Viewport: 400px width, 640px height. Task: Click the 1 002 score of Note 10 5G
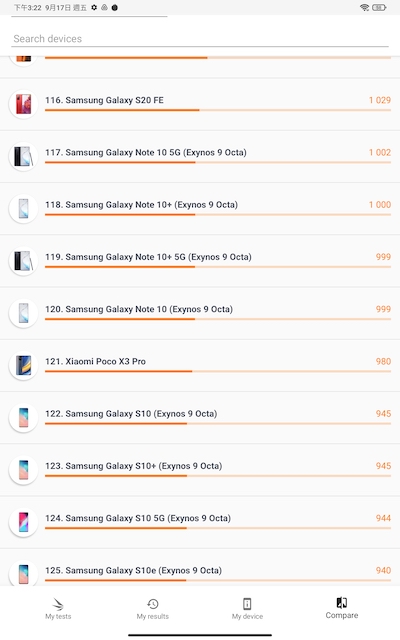(x=380, y=152)
